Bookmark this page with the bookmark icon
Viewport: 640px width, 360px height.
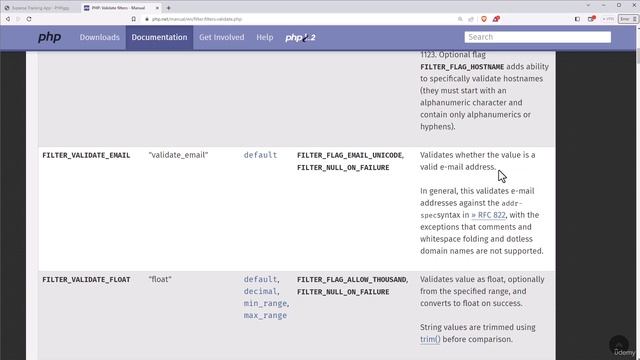pos(133,19)
